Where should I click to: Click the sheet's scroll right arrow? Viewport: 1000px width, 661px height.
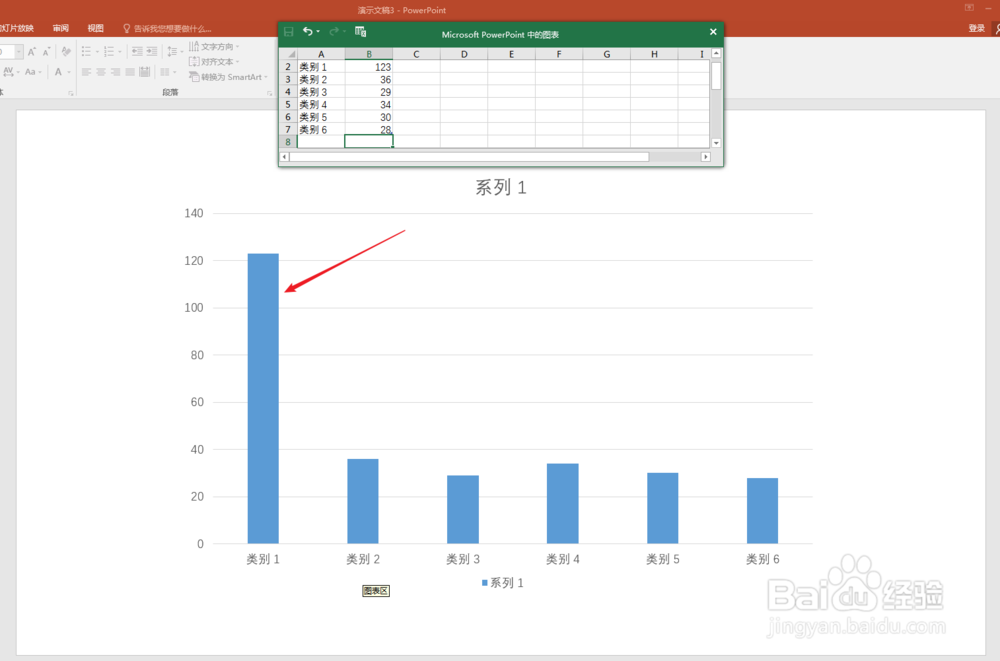pyautogui.click(x=705, y=156)
